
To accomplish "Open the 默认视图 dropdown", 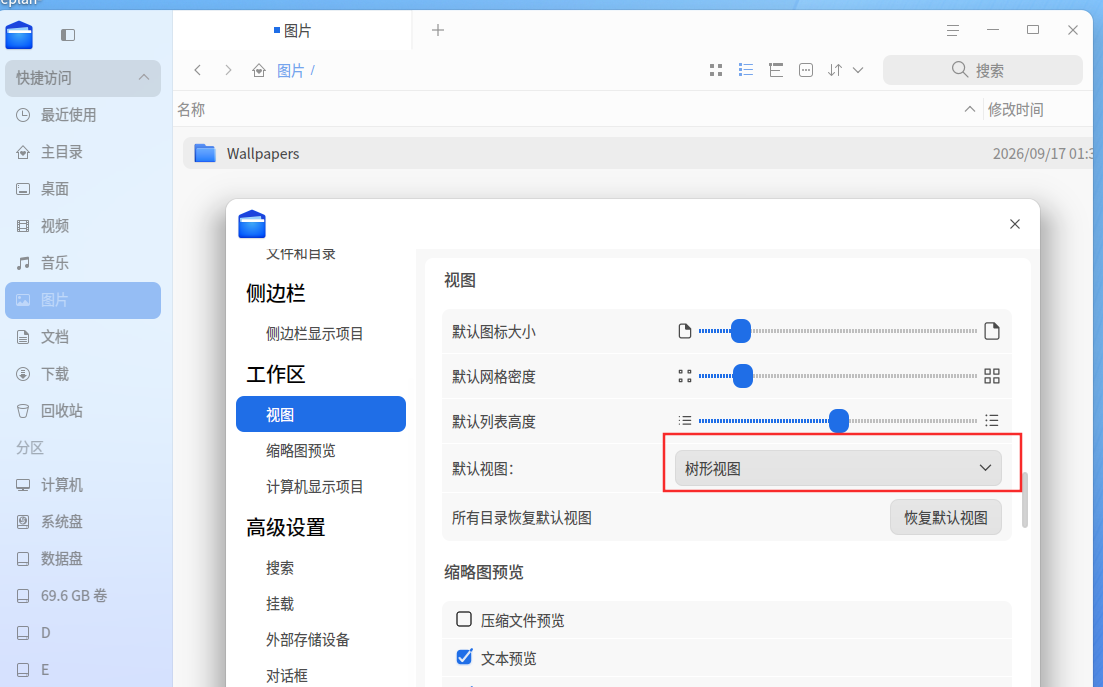I will [x=838, y=468].
